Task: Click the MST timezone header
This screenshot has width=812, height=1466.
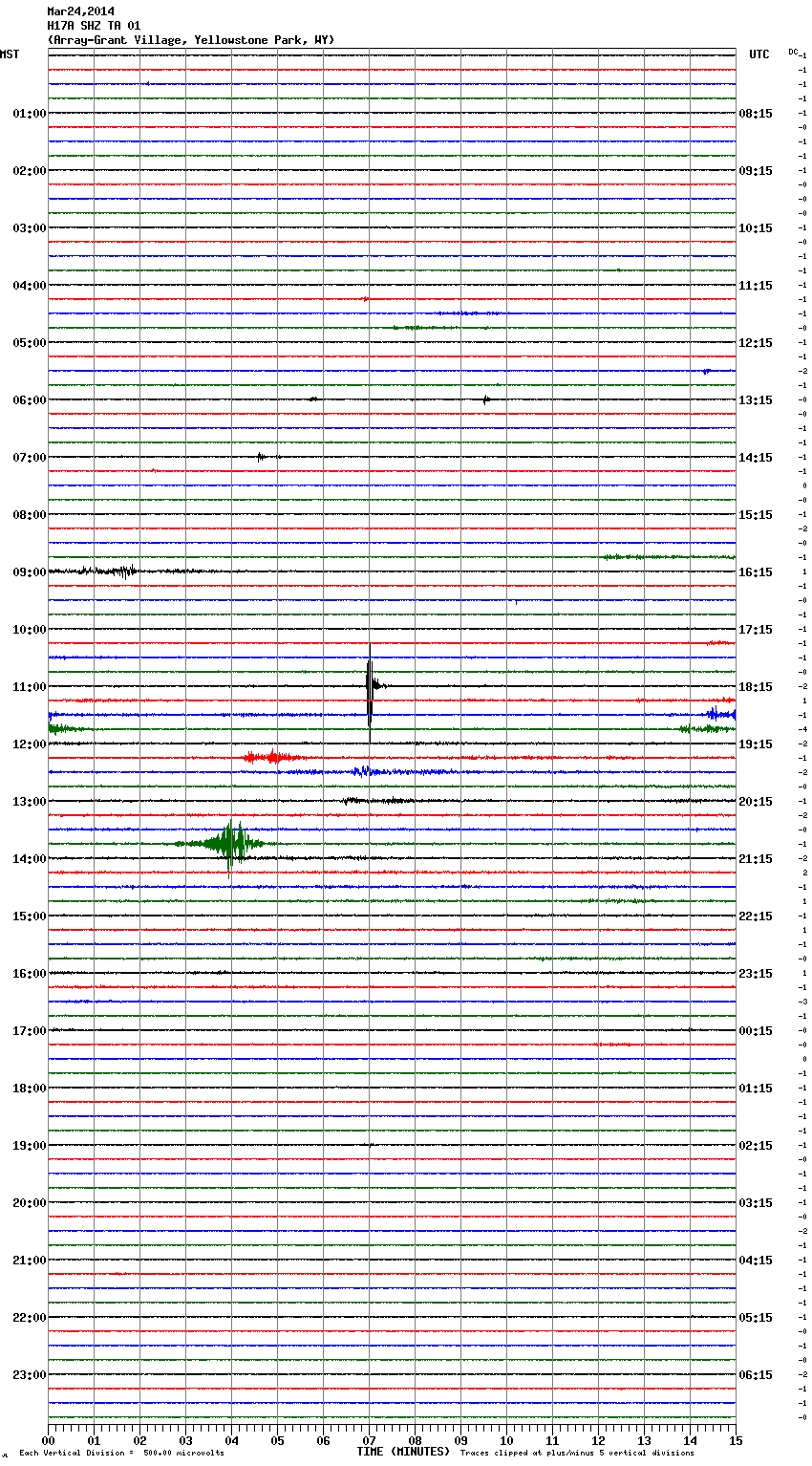Action: click(x=10, y=54)
